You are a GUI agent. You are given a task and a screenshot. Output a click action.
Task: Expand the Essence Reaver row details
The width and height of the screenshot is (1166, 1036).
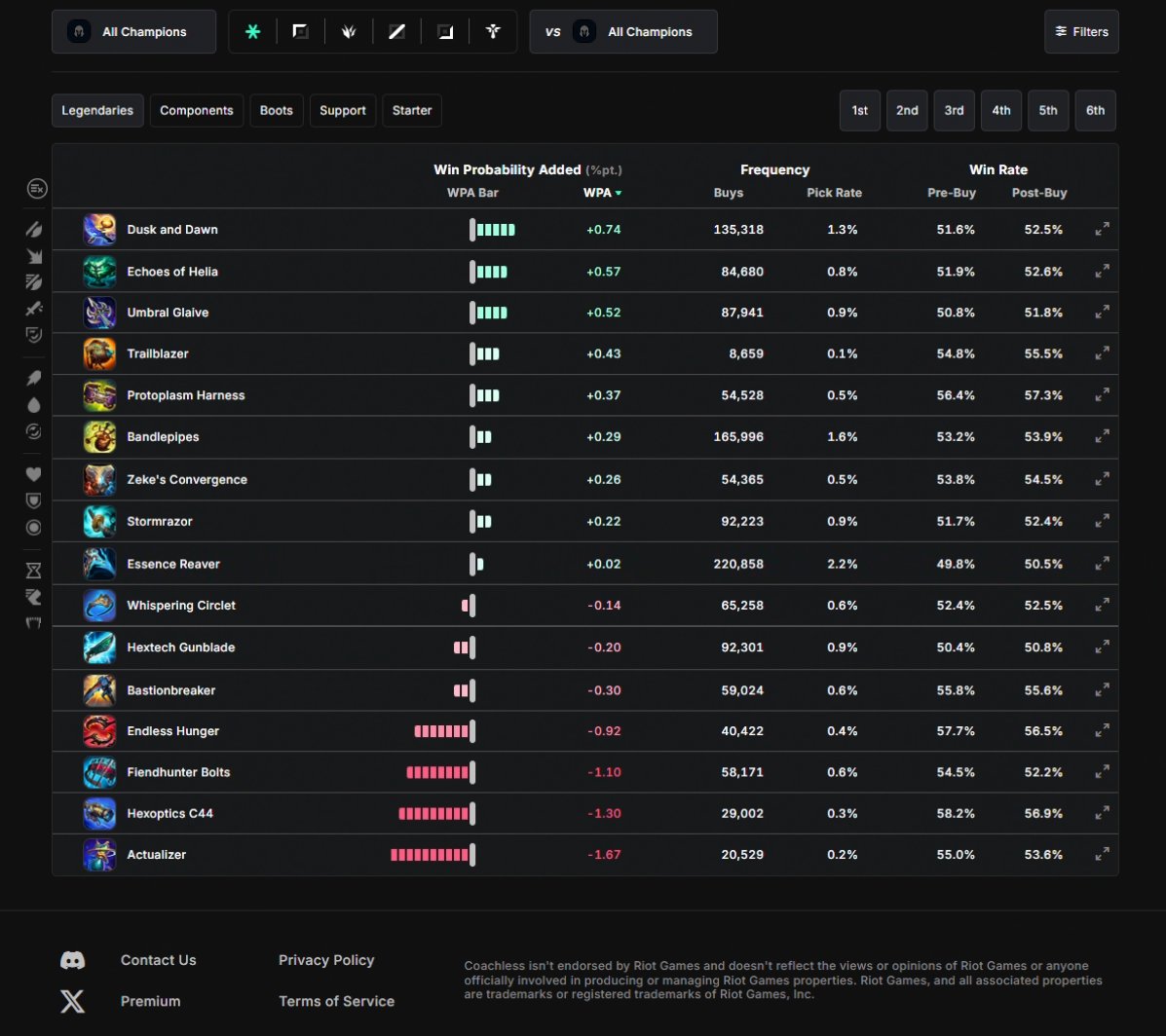coord(1102,564)
